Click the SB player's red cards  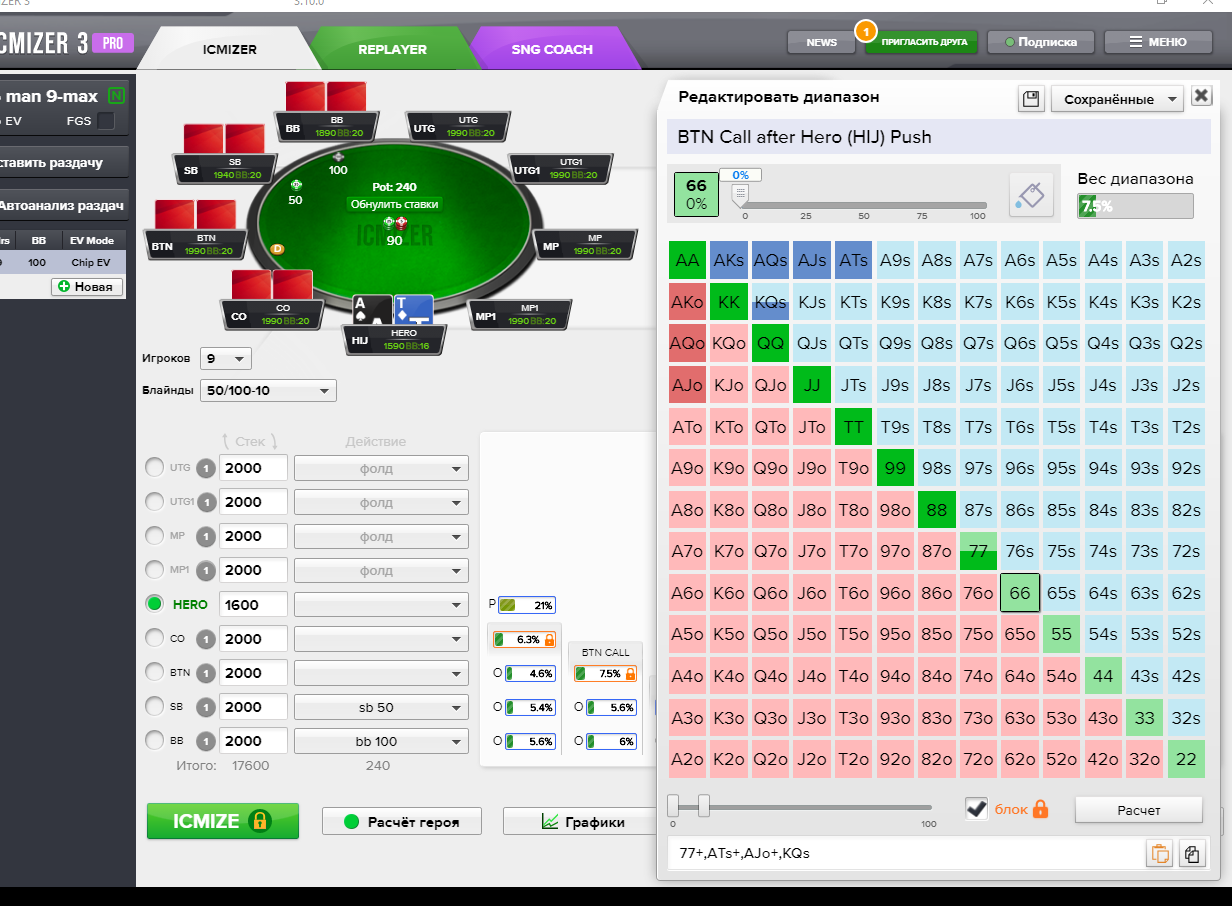click(x=224, y=139)
